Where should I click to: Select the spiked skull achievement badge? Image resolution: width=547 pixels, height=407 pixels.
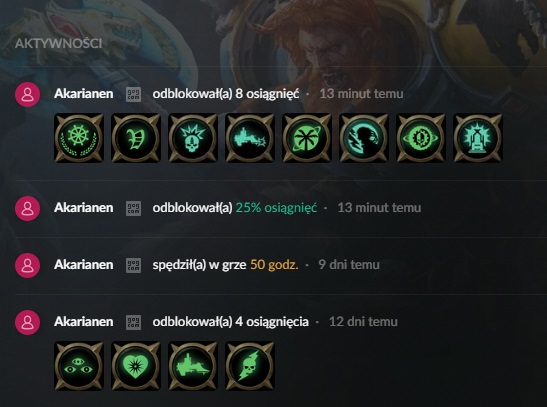pos(193,138)
